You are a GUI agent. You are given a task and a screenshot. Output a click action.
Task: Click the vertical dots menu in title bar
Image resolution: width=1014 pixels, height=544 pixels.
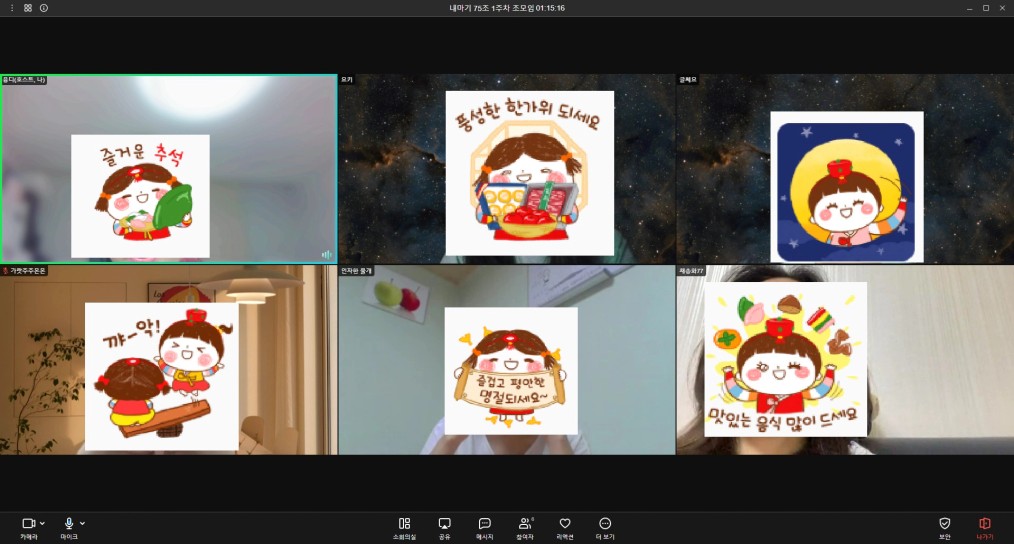click(x=12, y=7)
